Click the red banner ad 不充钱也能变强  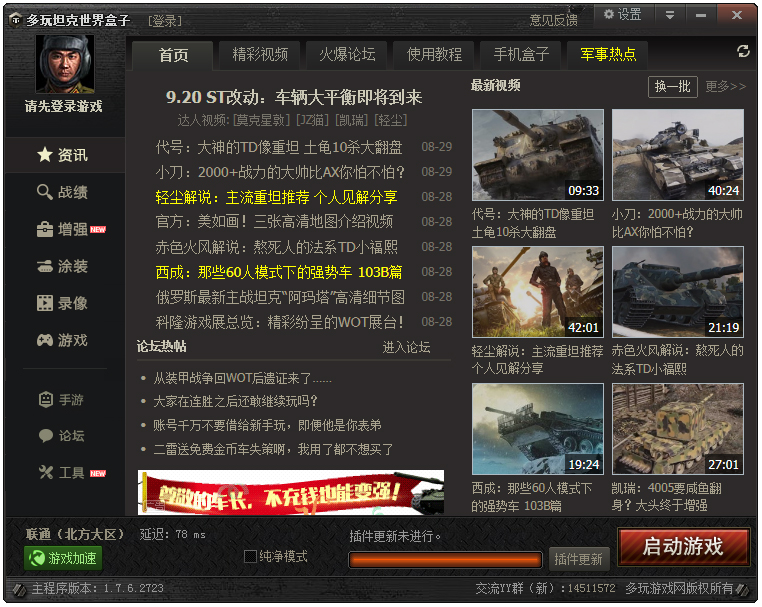click(x=291, y=492)
